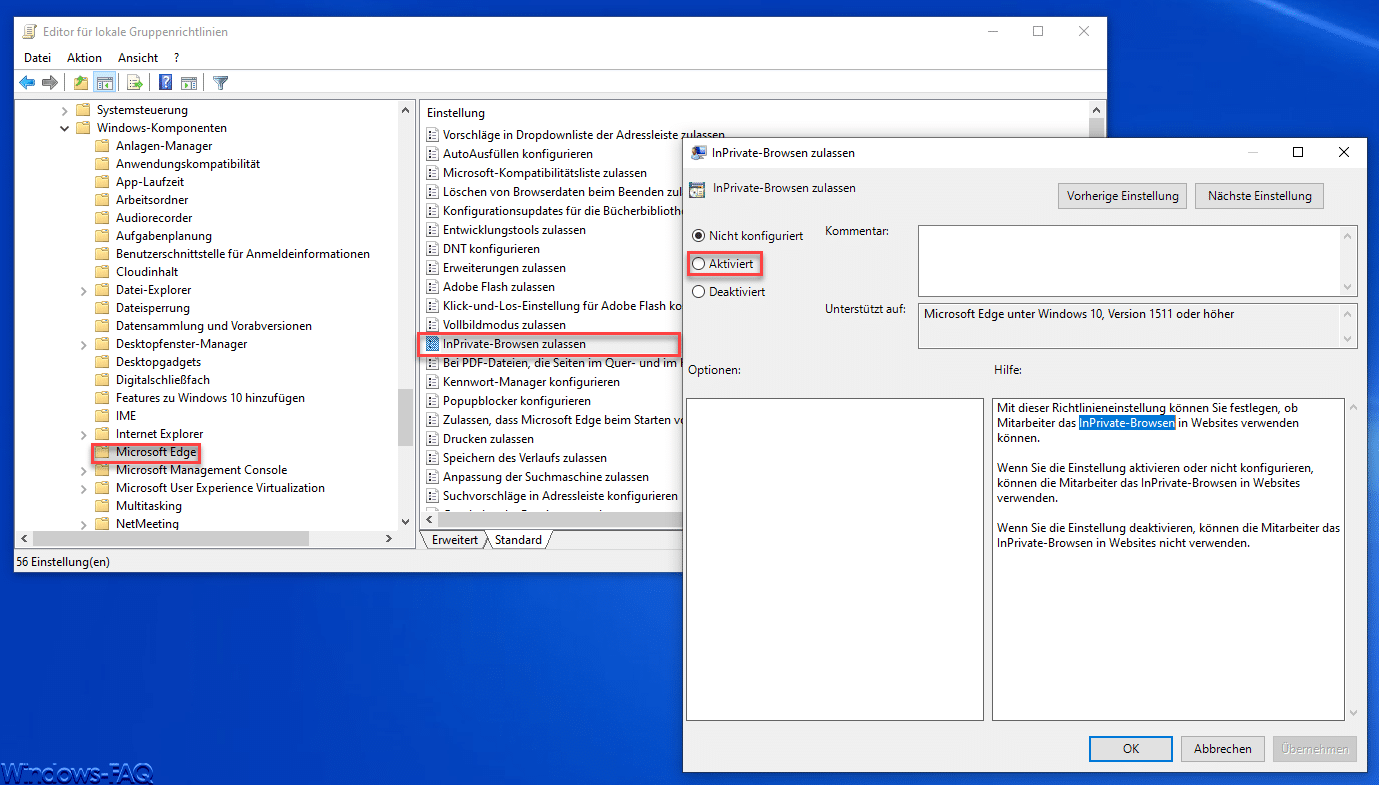Click the policy icon beside Vollbildmodus zulassen
Image resolution: width=1379 pixels, height=785 pixels.
pyautogui.click(x=433, y=325)
